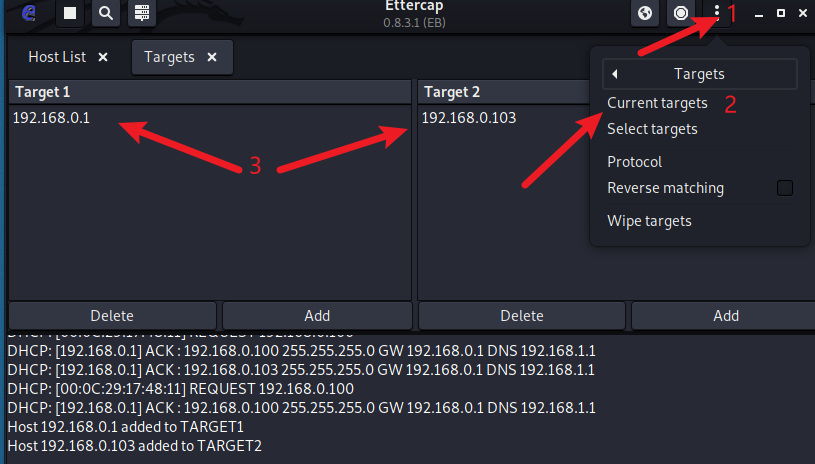
Task: Click the Target 2 column header
Action: pyautogui.click(x=504, y=92)
